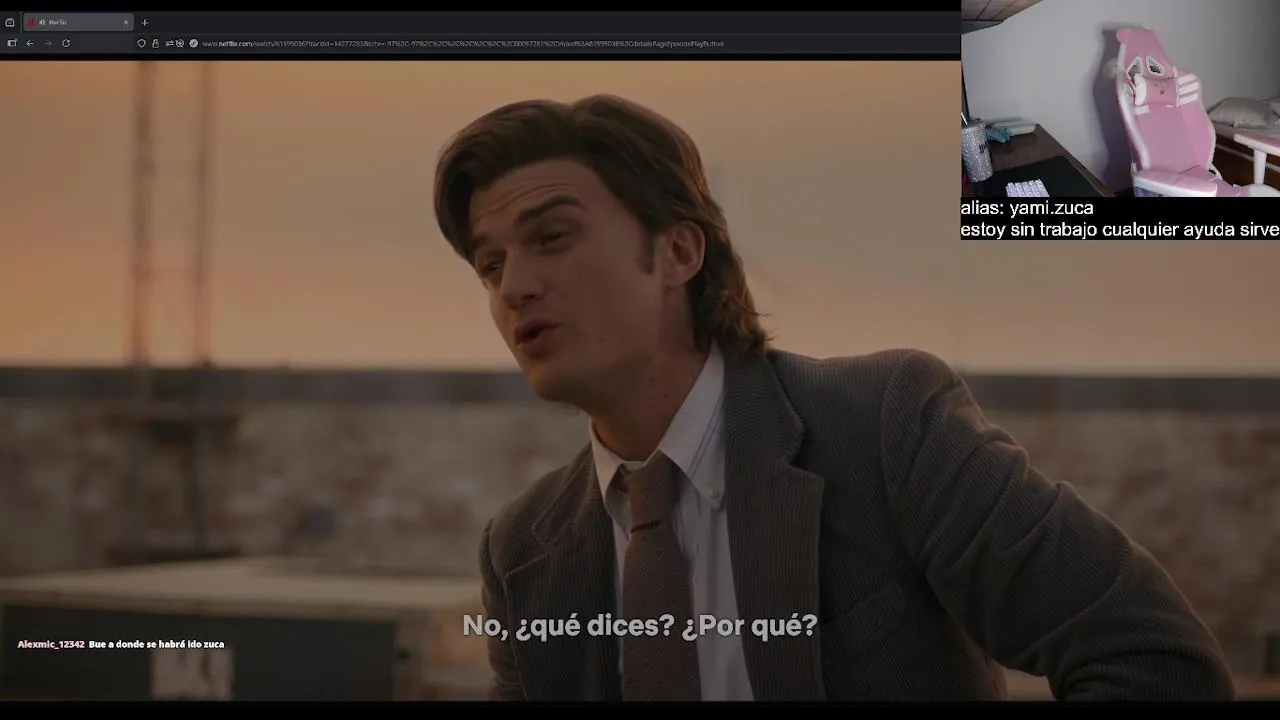Click 'estoy sin trabajo cualquier ayuda sirve' text

coord(1120,230)
